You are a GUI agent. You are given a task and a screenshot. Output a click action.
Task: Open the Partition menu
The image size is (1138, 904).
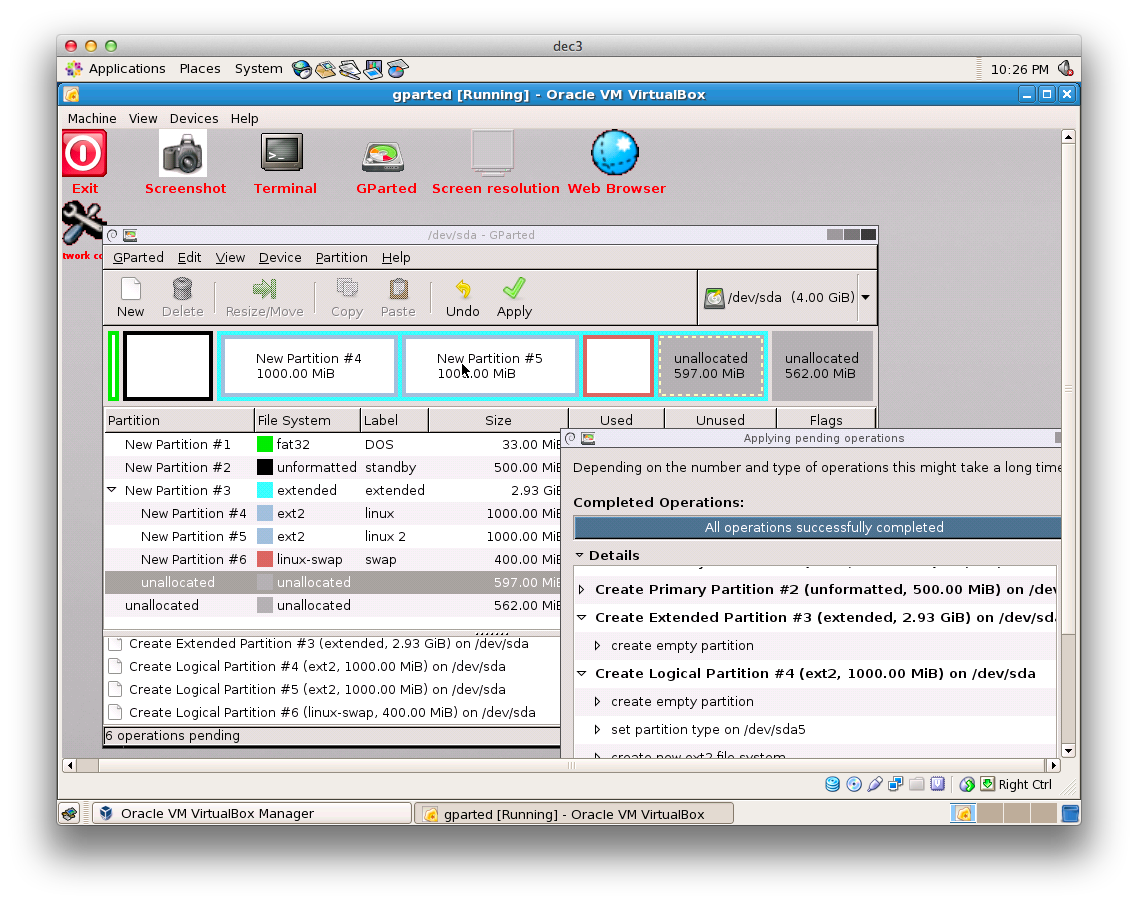click(x=341, y=258)
